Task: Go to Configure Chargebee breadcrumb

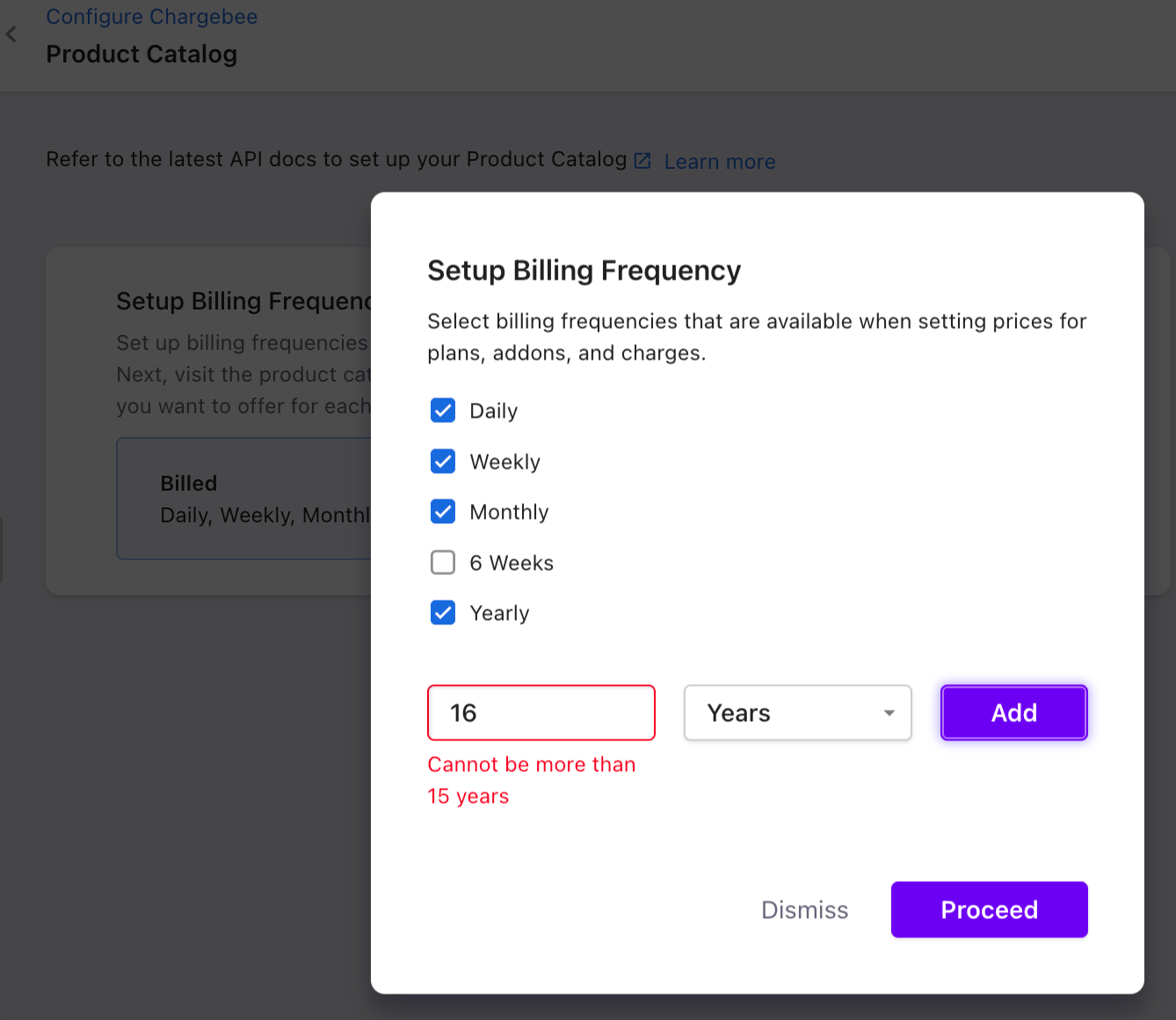Action: tap(152, 17)
